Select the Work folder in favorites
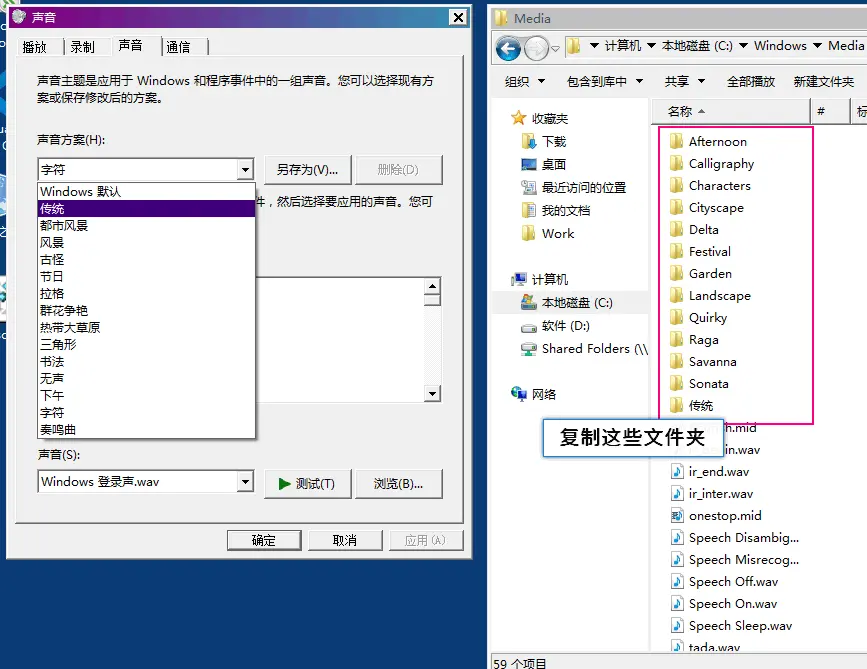Viewport: 867px width, 669px height. click(548, 233)
